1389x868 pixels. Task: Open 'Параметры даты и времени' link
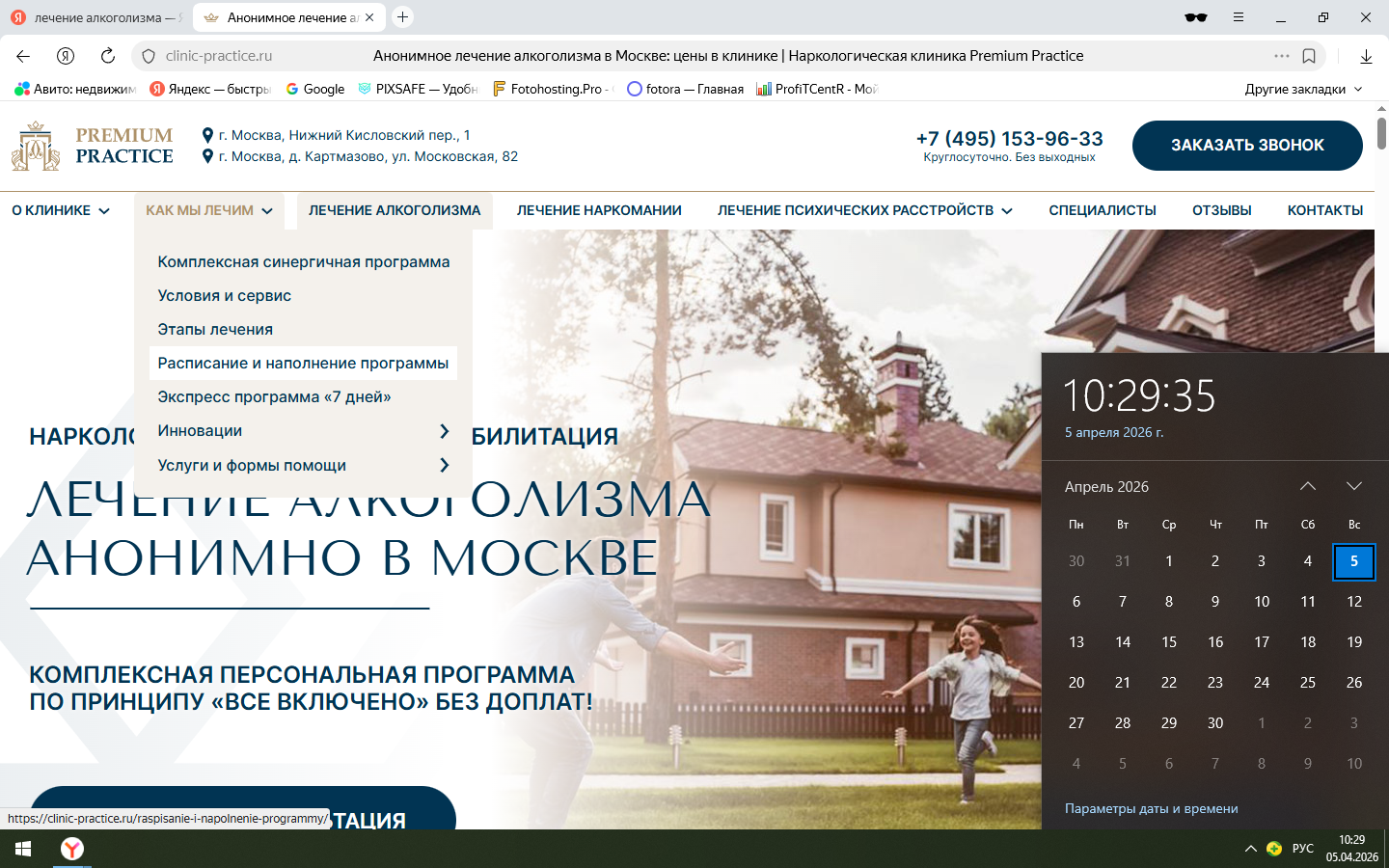point(1152,809)
